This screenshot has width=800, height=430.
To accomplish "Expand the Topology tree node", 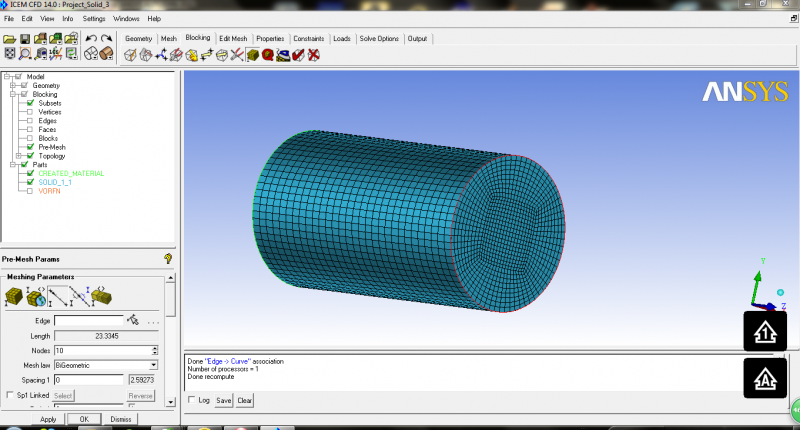I will [20, 156].
